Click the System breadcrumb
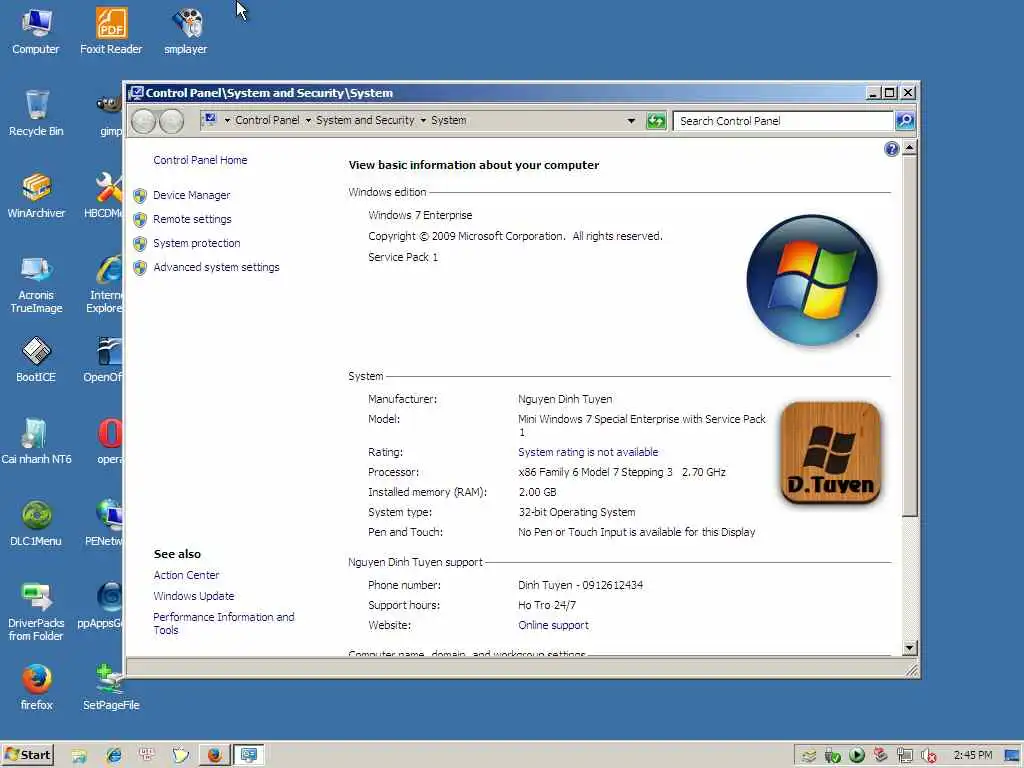Viewport: 1024px width, 768px height. coord(449,120)
